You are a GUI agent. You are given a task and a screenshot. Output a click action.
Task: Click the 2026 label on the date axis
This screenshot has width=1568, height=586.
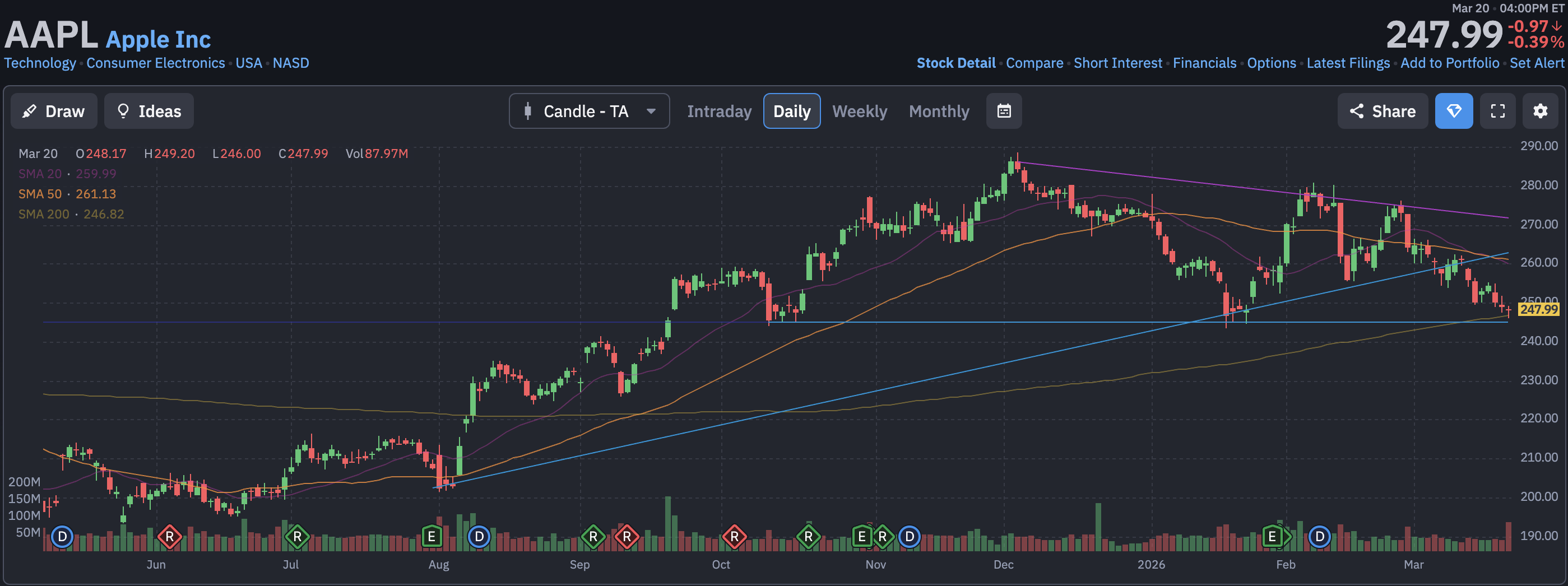[x=1151, y=564]
